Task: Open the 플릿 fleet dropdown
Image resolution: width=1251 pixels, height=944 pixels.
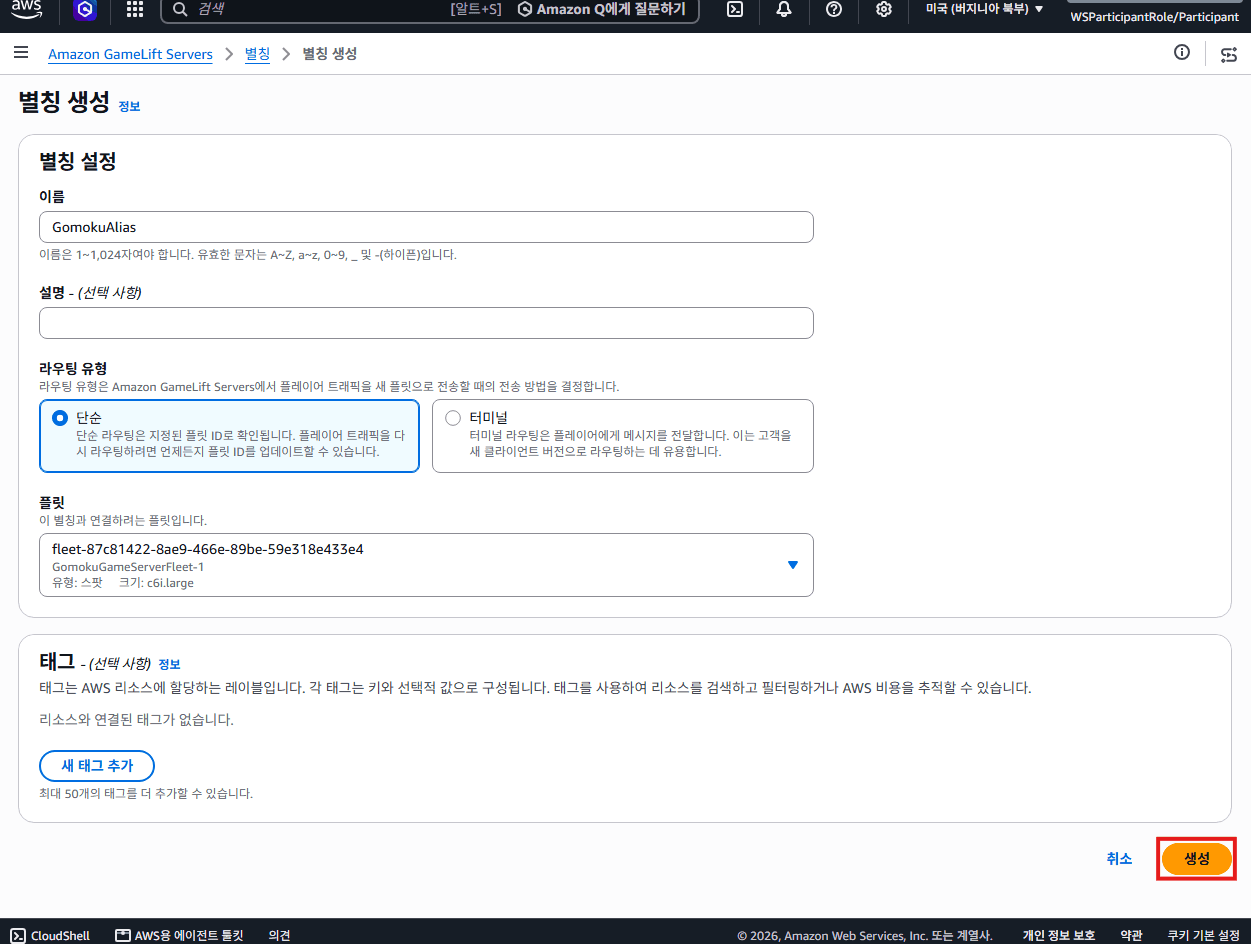Action: 426,565
